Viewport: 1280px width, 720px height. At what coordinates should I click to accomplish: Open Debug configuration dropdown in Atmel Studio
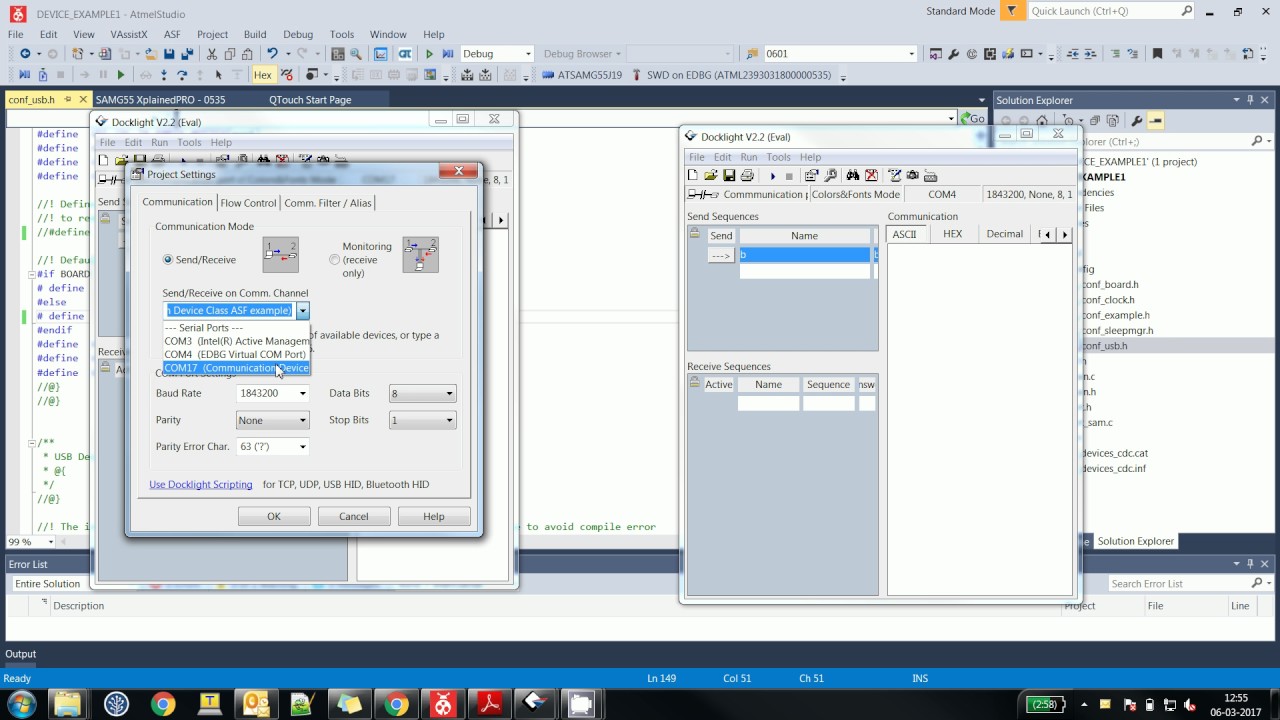tap(526, 54)
